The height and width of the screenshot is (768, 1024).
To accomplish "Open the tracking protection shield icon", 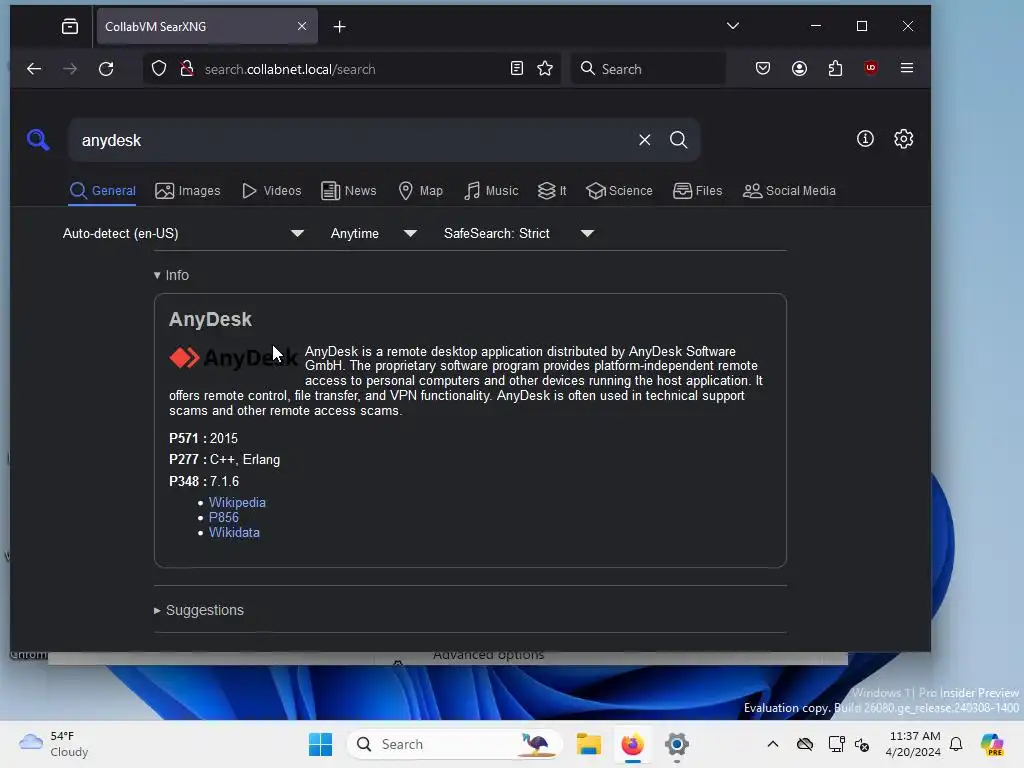I will (x=159, y=69).
